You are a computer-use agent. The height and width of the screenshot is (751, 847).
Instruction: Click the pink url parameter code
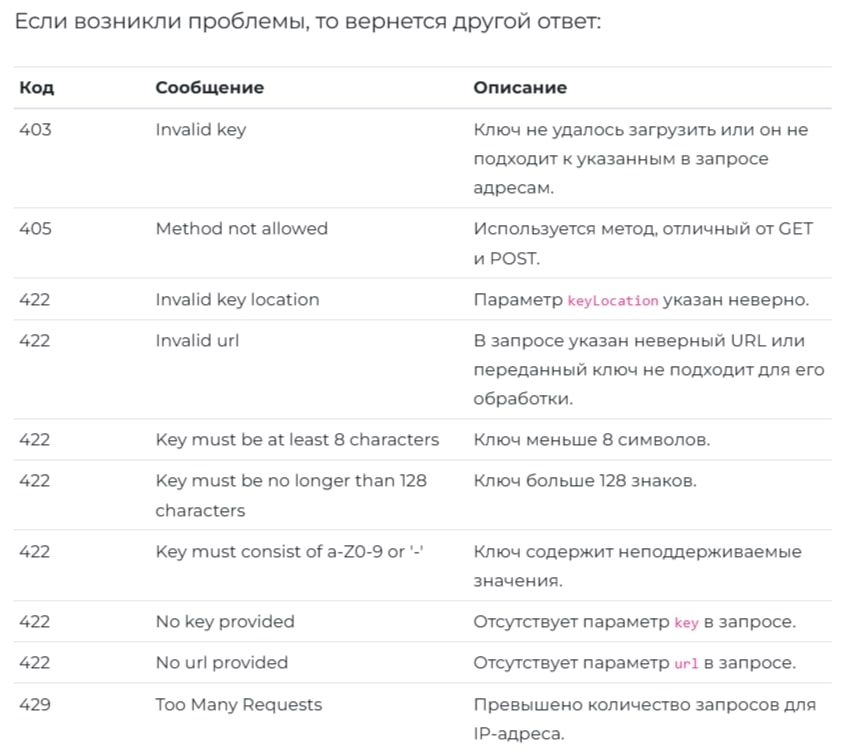tap(686, 663)
